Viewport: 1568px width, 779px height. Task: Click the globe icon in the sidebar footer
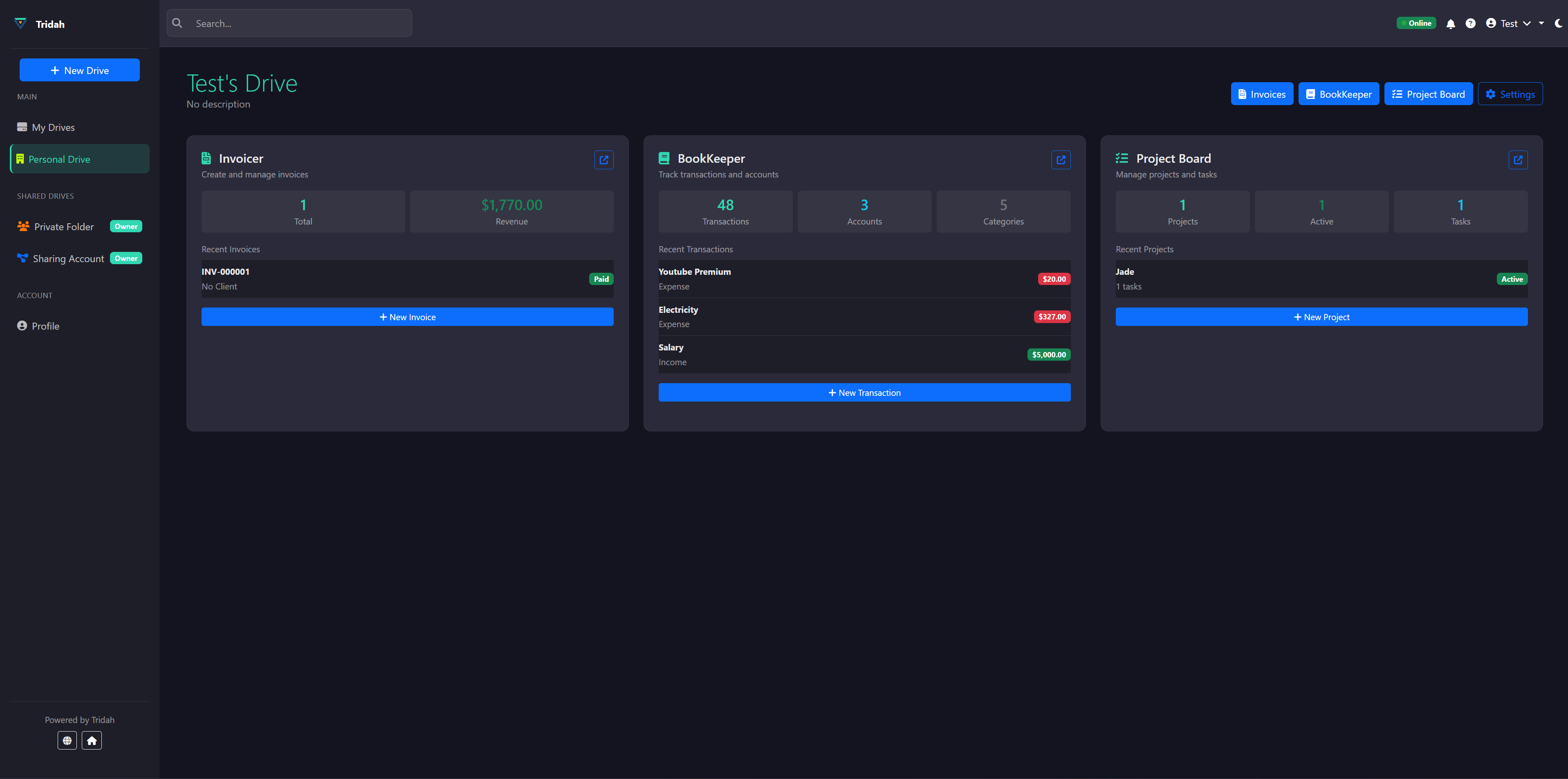click(67, 740)
